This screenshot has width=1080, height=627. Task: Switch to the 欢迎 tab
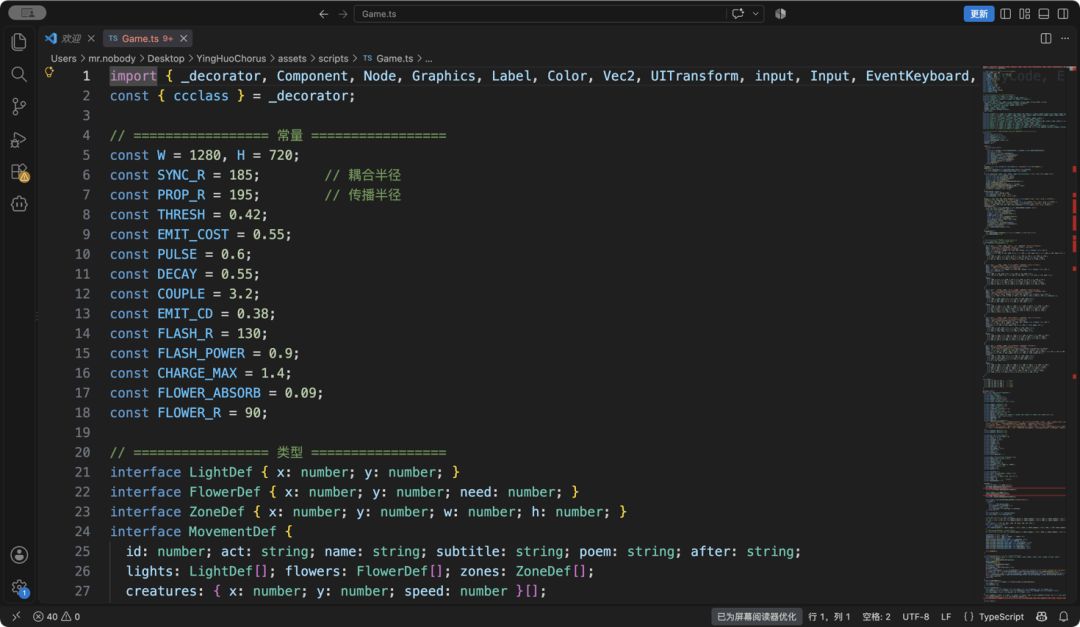(x=71, y=39)
